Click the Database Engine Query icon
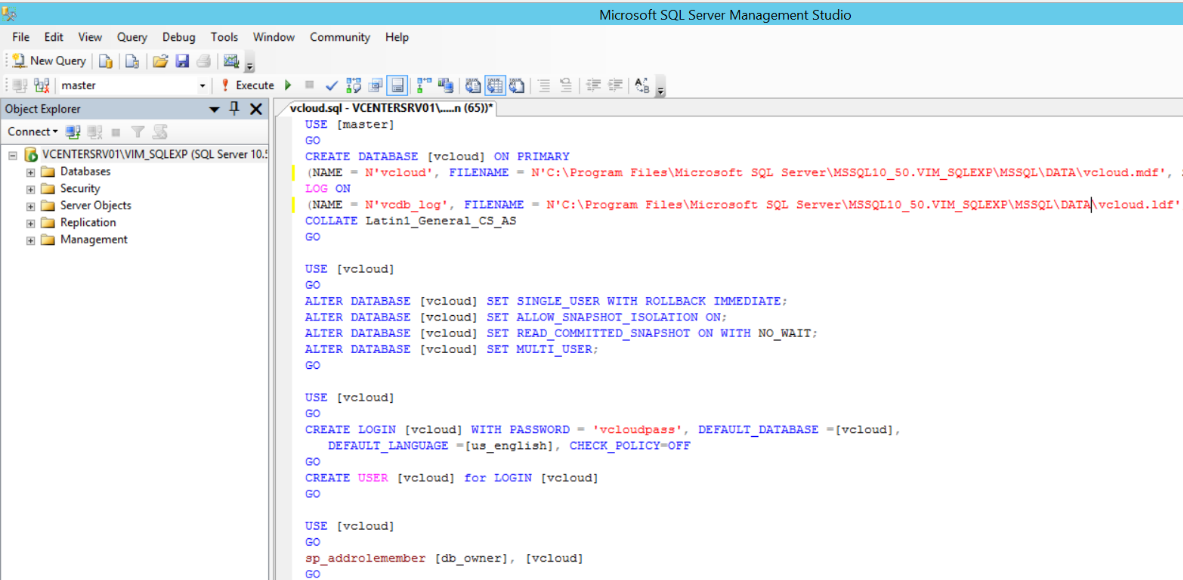This screenshot has width=1183, height=580. pyautogui.click(x=107, y=61)
